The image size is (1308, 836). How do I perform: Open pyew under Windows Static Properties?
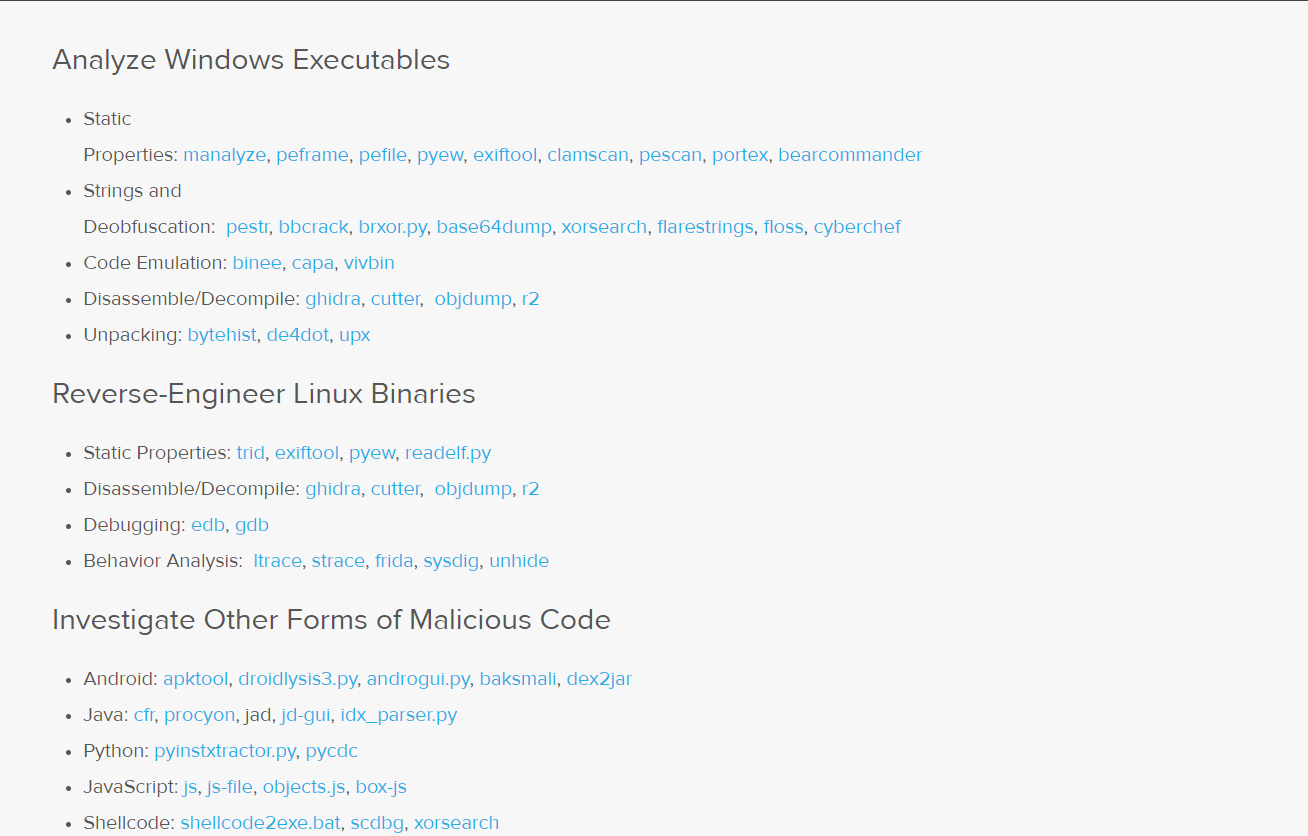click(x=440, y=155)
